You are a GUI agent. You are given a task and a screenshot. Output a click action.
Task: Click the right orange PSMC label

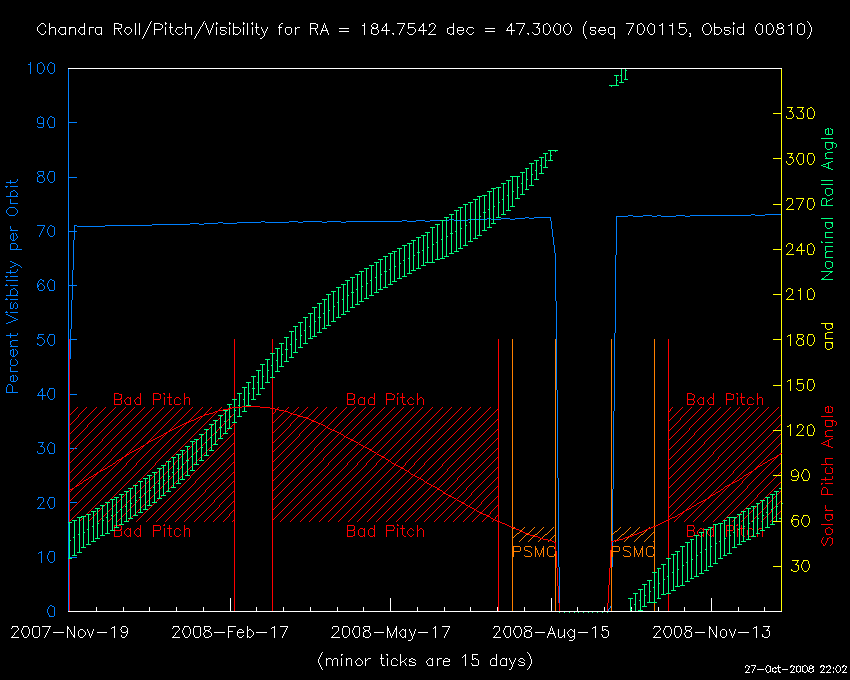point(632,551)
